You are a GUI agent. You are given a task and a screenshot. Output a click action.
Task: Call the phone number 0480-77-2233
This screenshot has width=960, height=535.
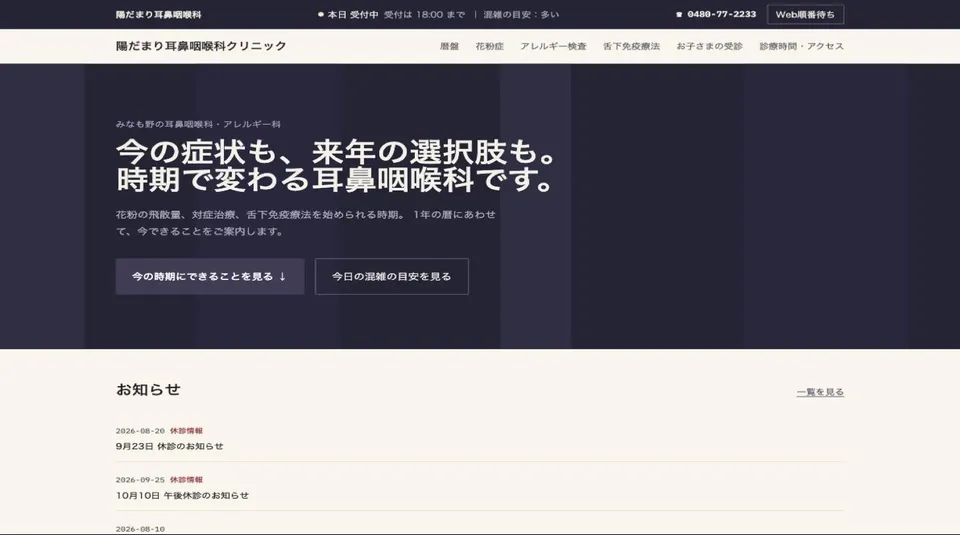pos(721,14)
